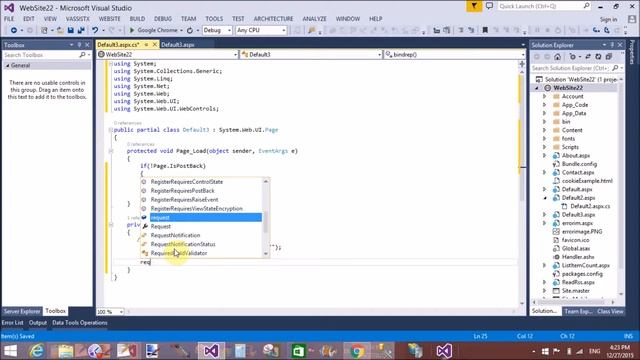Image resolution: width=640 pixels, height=360 pixels.
Task: Select Handler.ashx in Solution Explorer
Action: click(x=578, y=257)
